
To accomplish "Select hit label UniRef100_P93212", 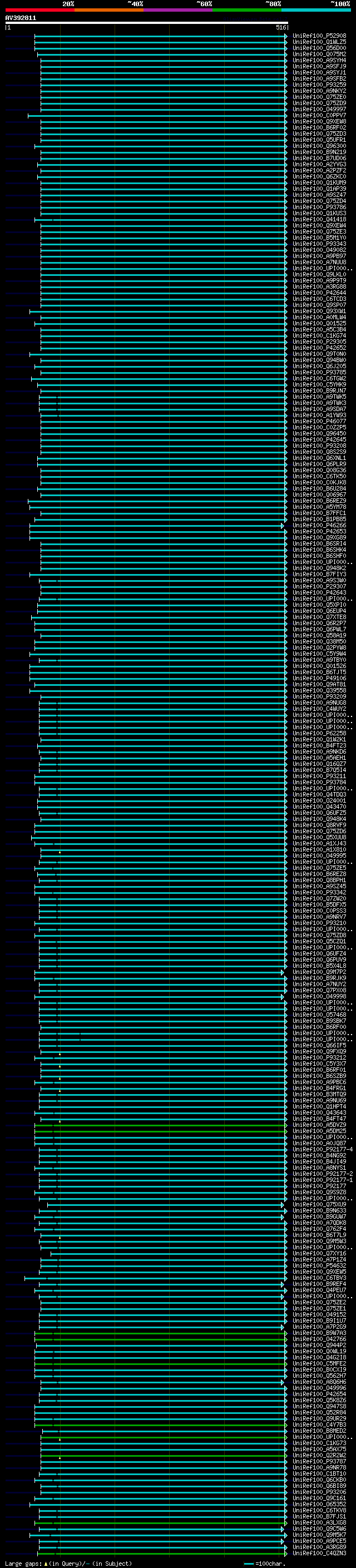I will (x=319, y=1058).
